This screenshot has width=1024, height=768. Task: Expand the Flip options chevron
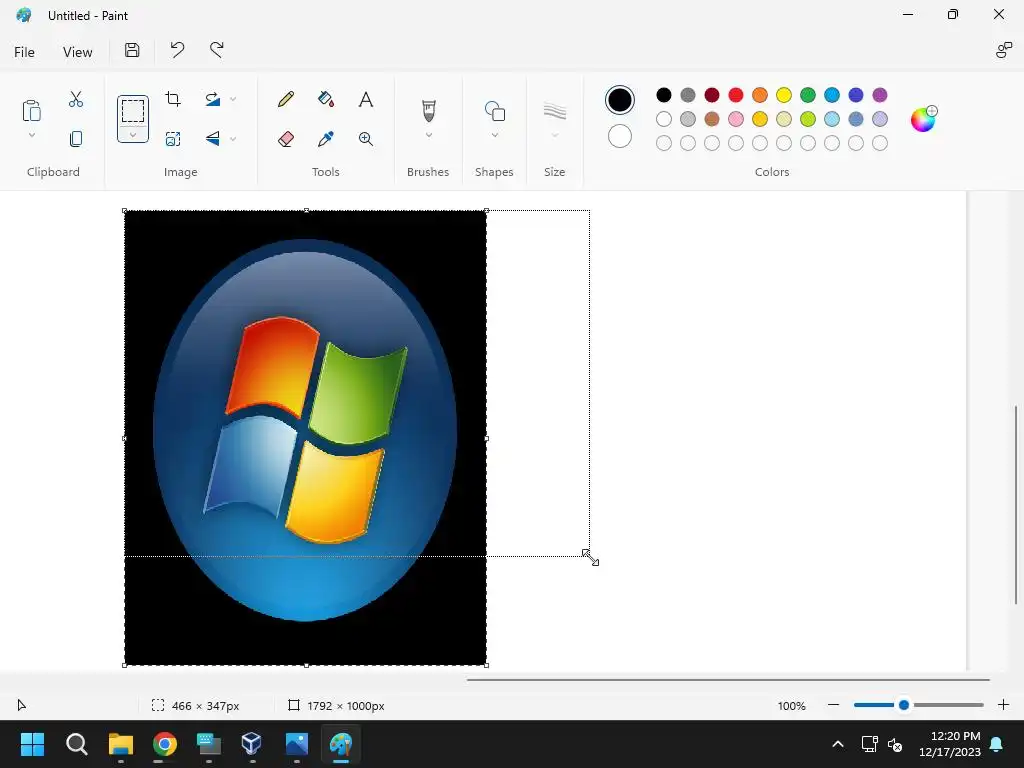click(x=233, y=138)
